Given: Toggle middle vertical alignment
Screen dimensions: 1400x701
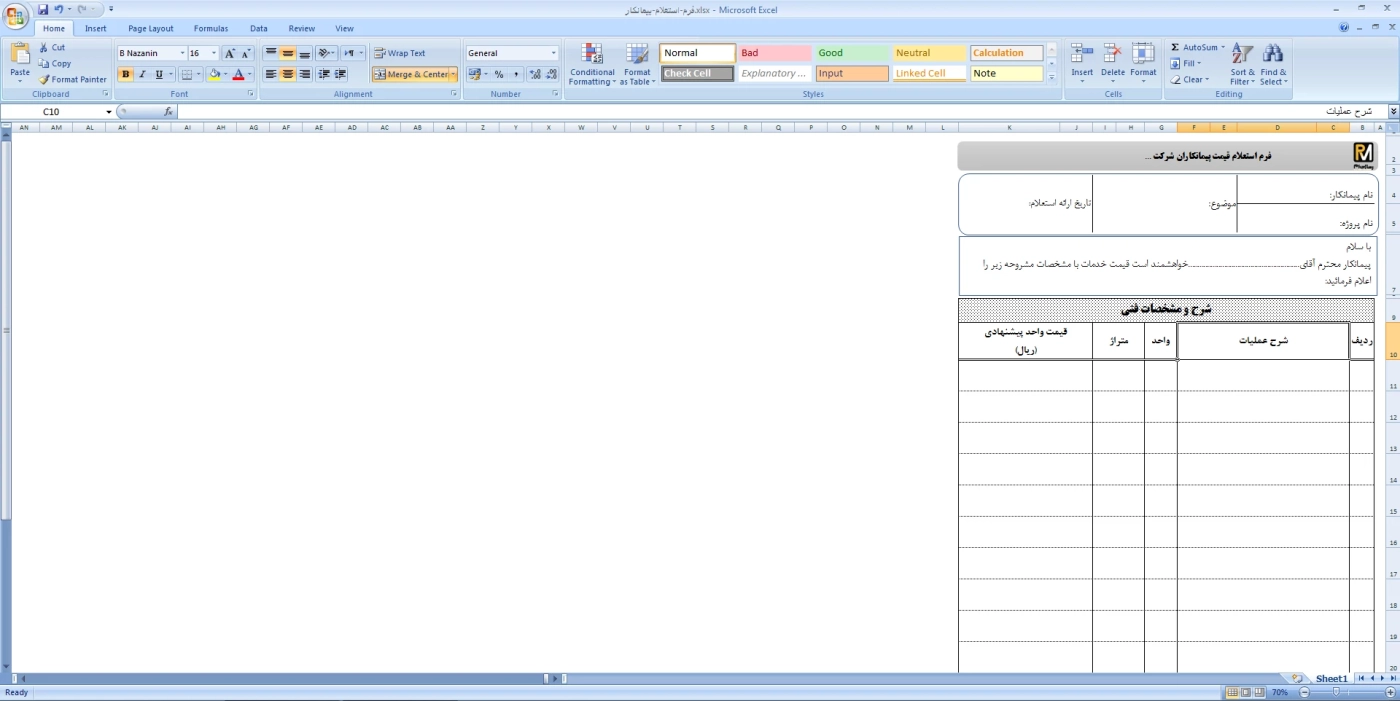Looking at the screenshot, I should pyautogui.click(x=288, y=53).
